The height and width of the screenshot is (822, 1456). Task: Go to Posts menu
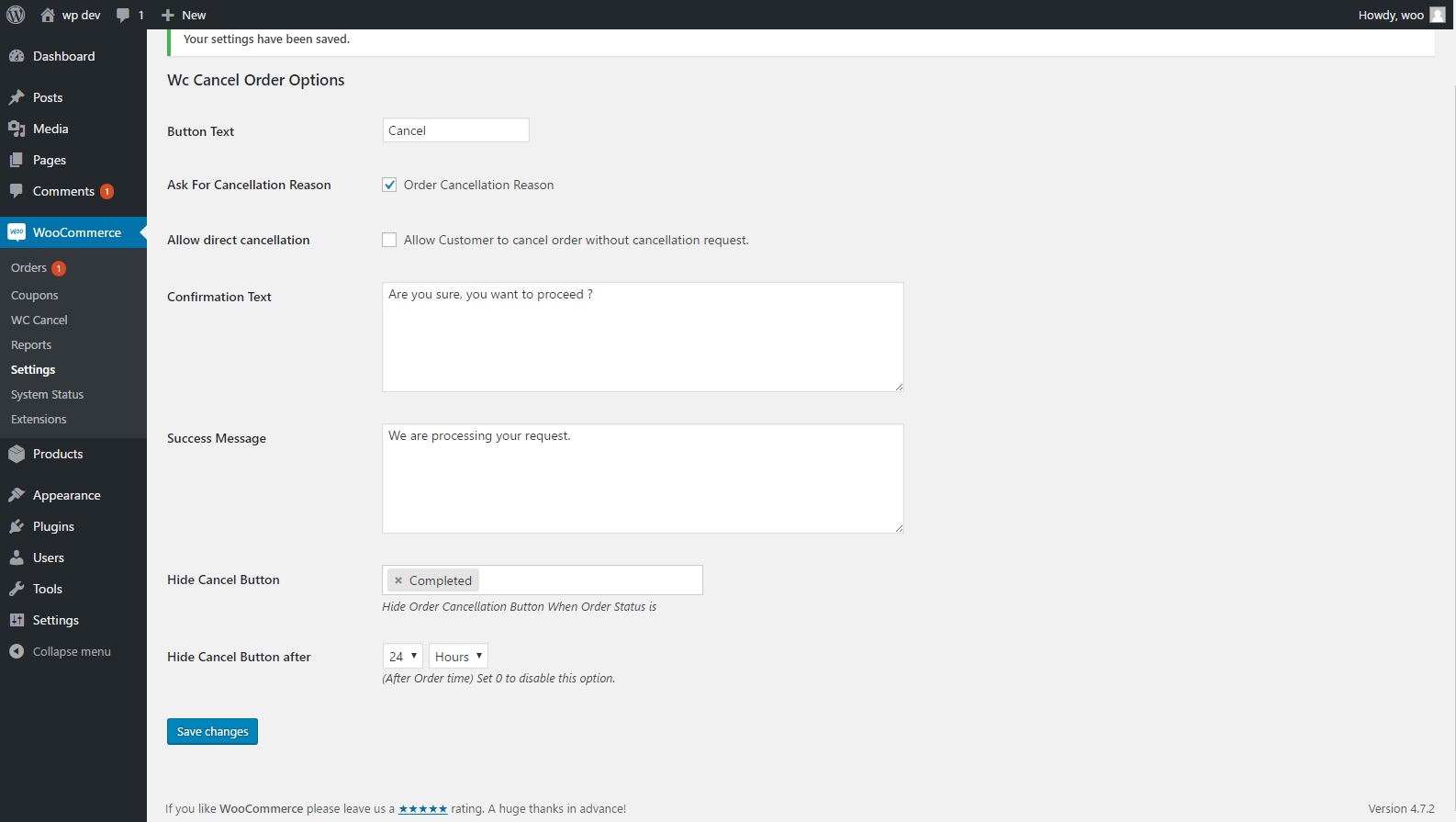pyautogui.click(x=73, y=97)
